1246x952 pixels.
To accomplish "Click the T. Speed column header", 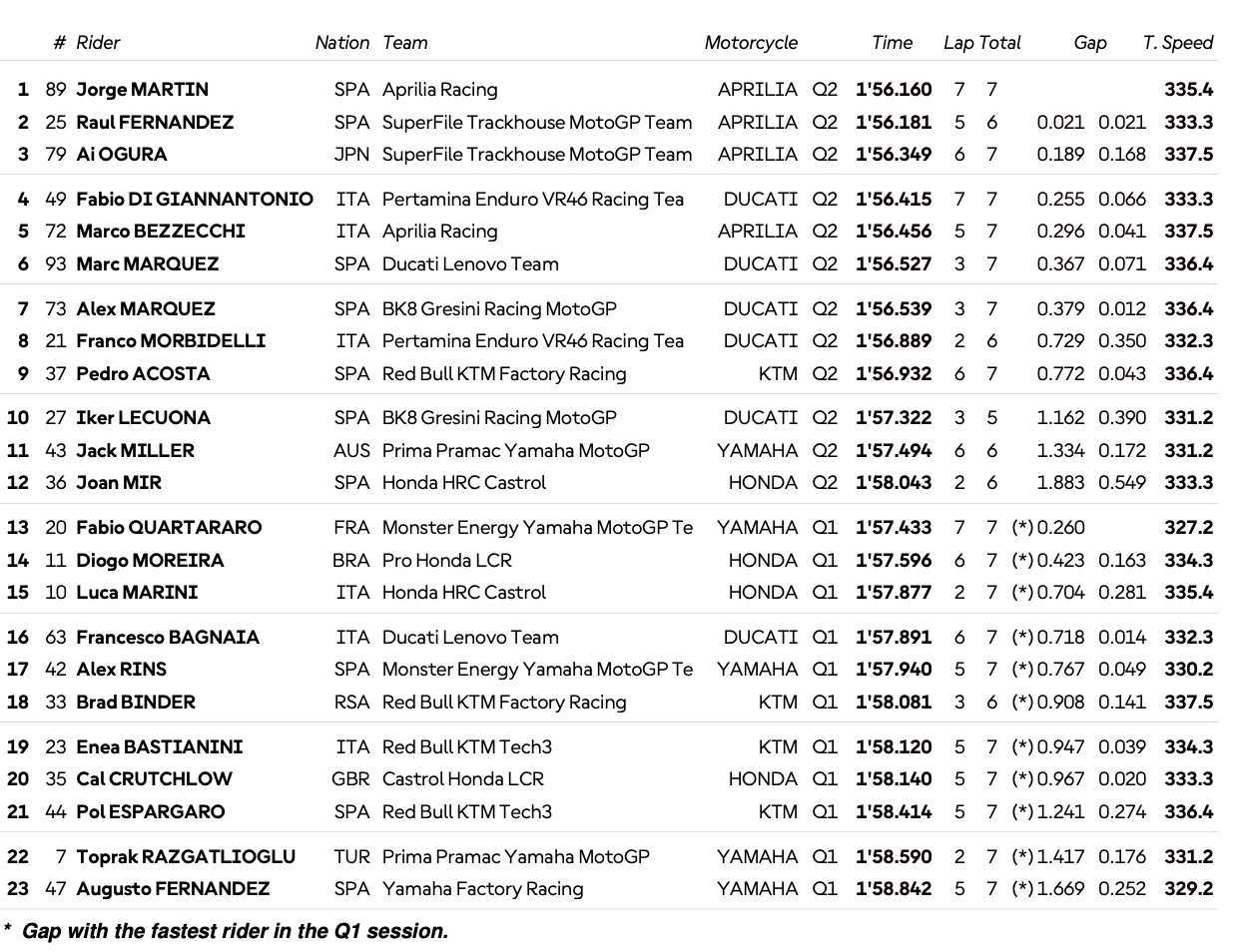I will click(x=1177, y=43).
